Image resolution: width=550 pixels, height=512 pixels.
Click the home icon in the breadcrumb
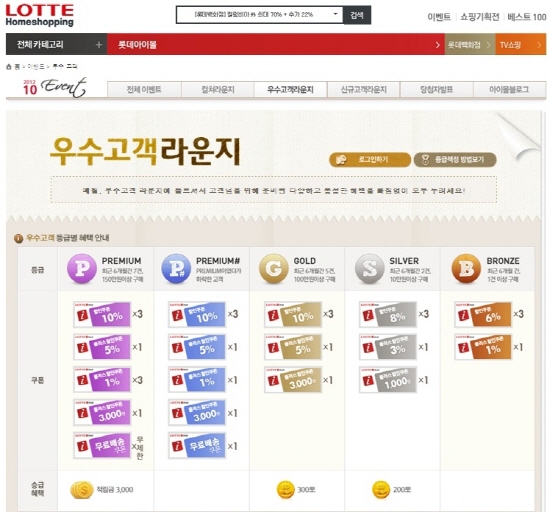coord(9,67)
